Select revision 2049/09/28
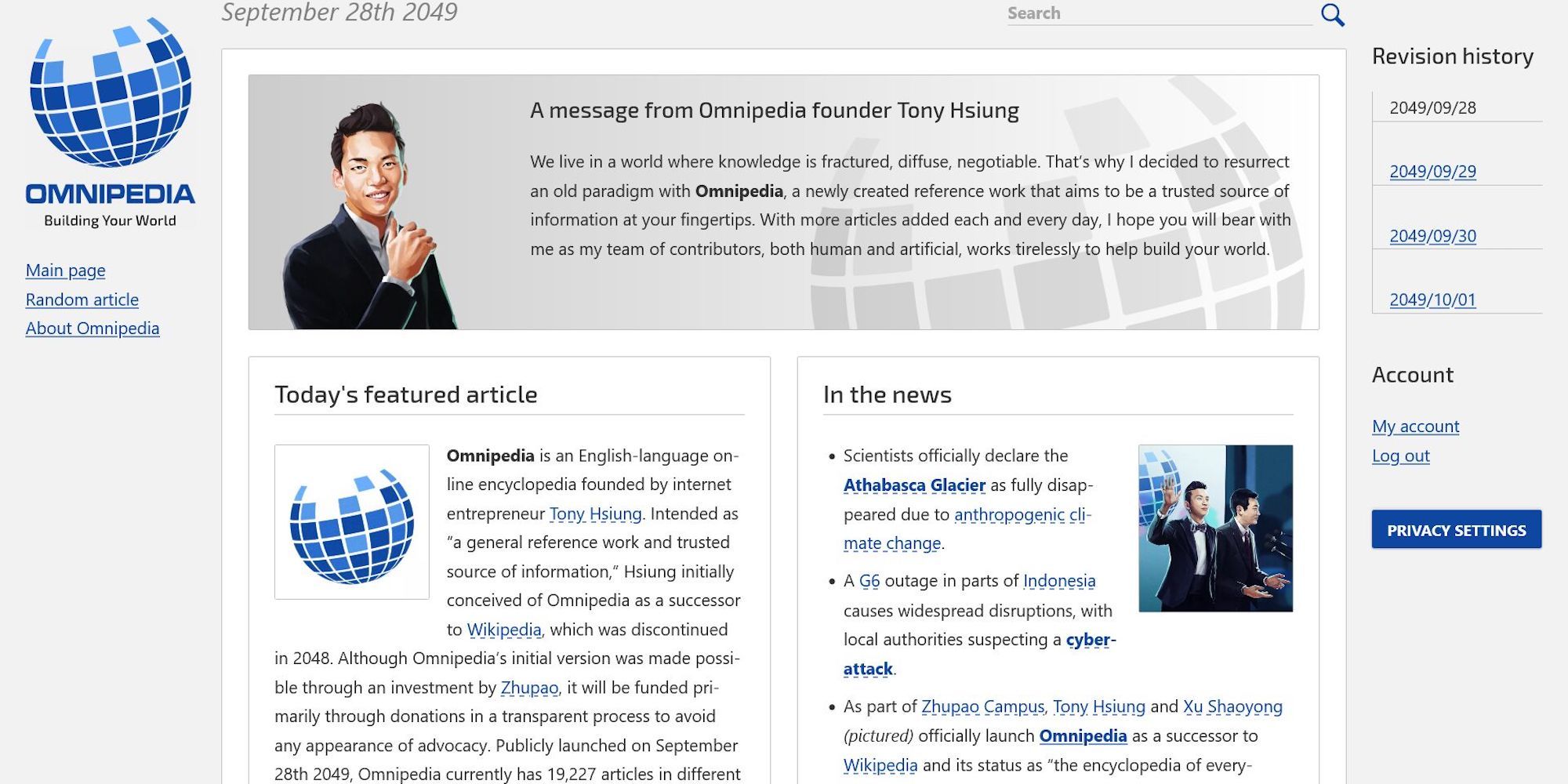This screenshot has height=784, width=1568. pos(1432,107)
